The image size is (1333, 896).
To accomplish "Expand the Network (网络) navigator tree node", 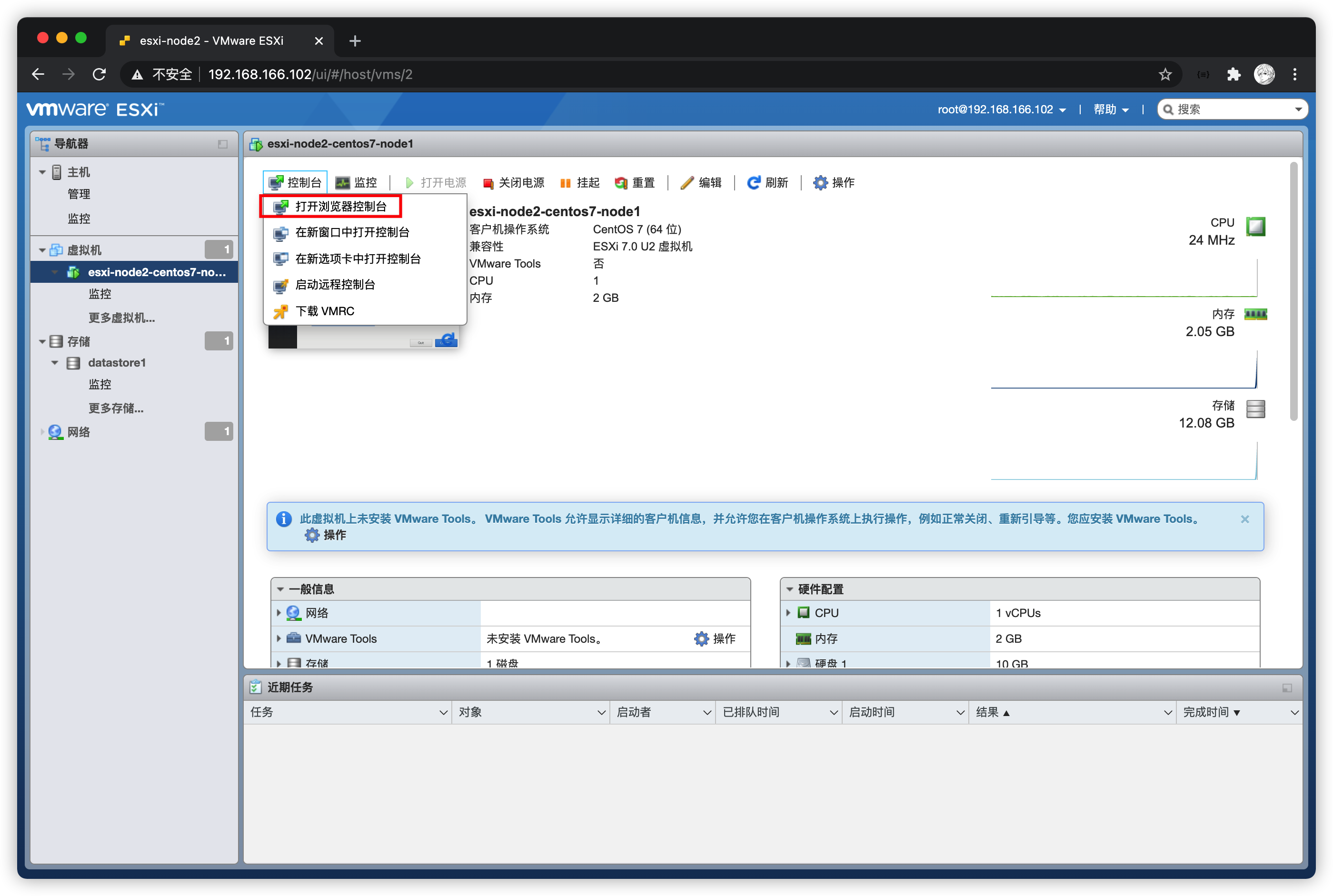I will (42, 432).
